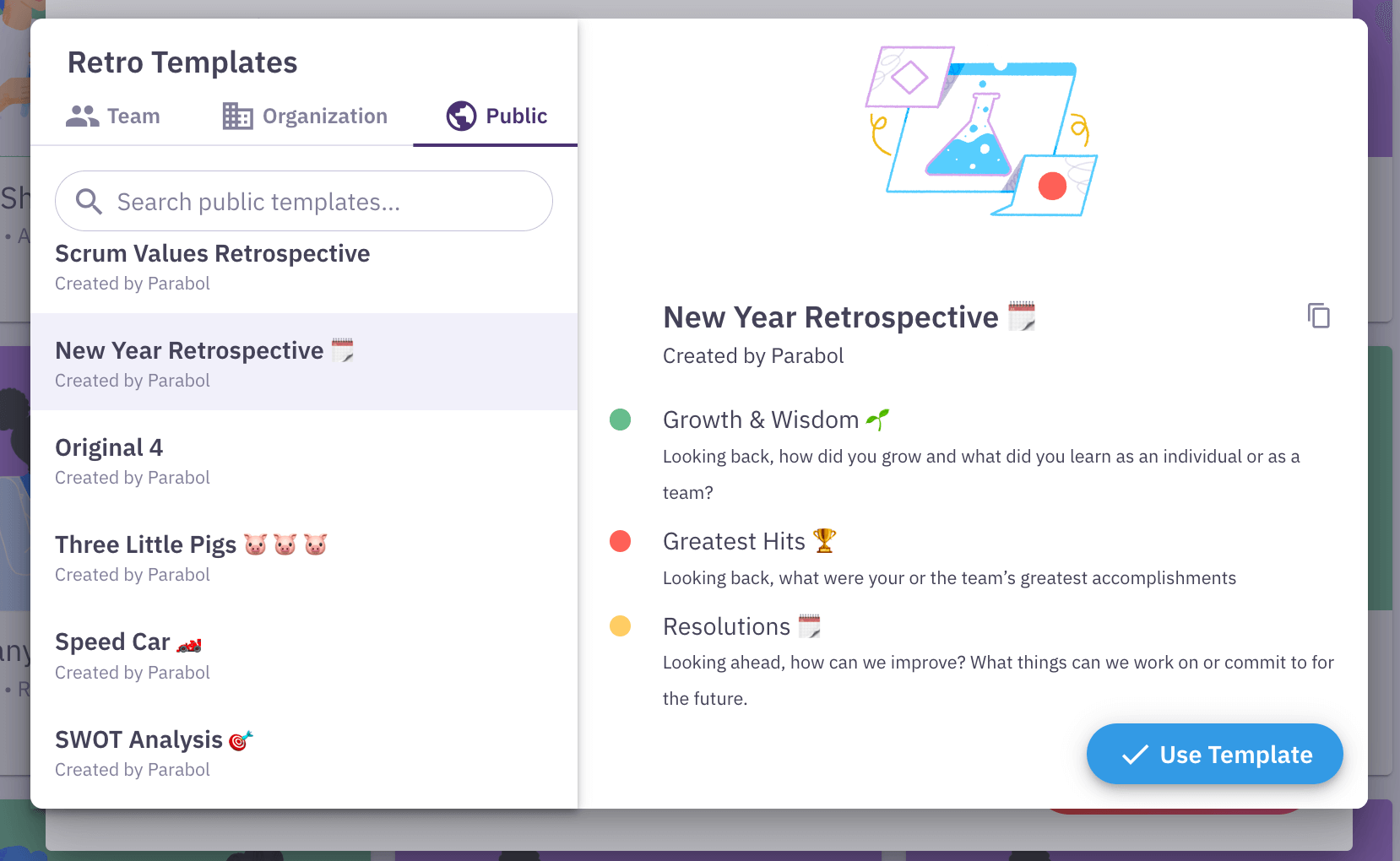
Task: Select Scrum Values Retrospective template
Action: 213,267
